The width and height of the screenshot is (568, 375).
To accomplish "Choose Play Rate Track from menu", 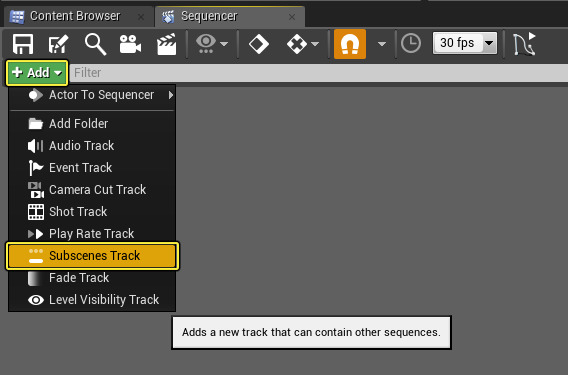I will tap(92, 234).
